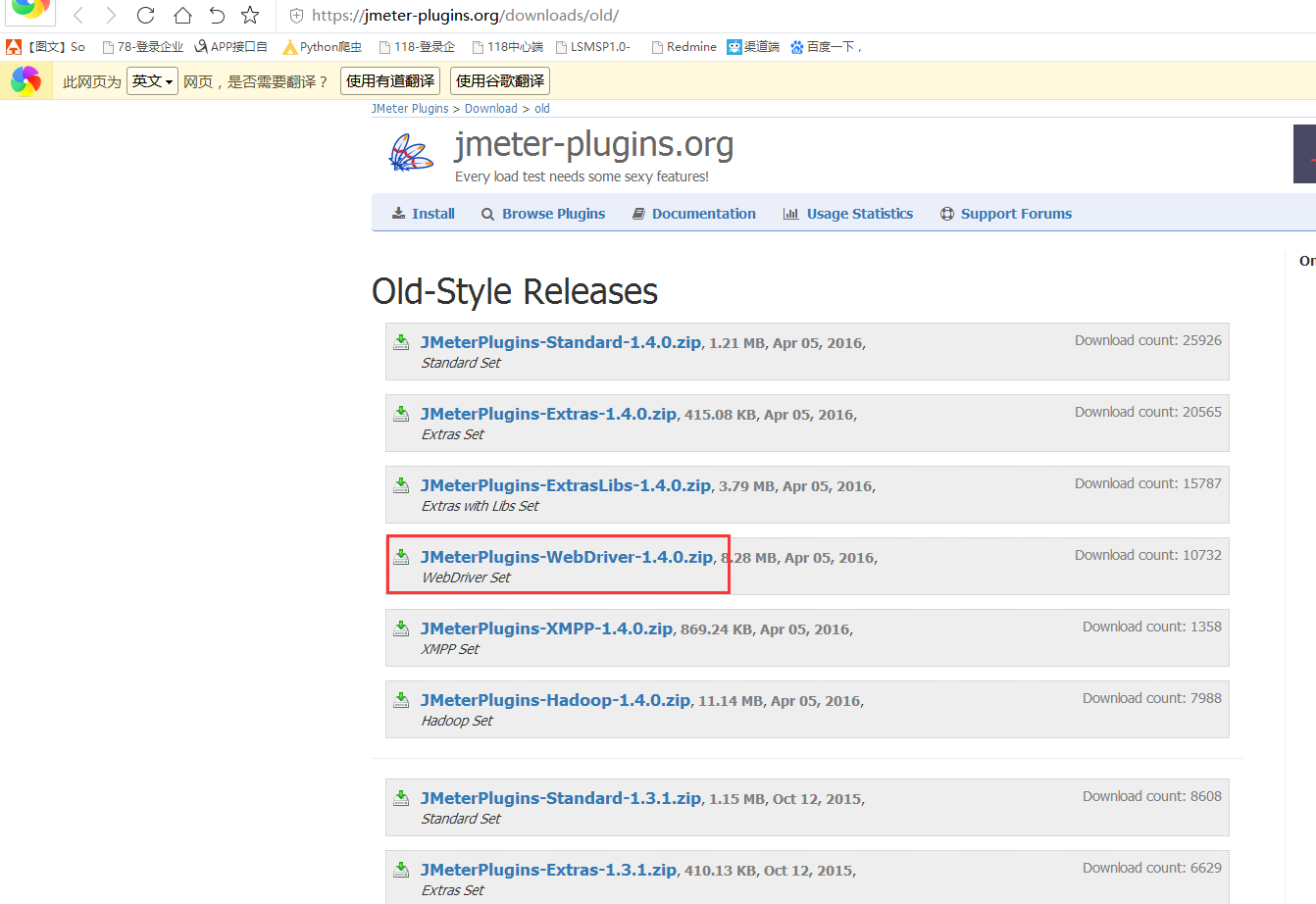Click the JMeter Plugins breadcrumb link
Image resolution: width=1316 pixels, height=904 pixels.
[x=410, y=109]
